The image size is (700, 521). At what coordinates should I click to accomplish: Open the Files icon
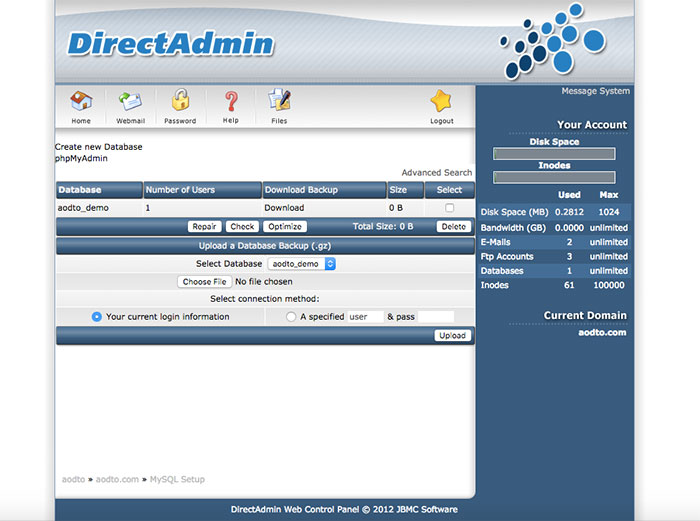[x=279, y=100]
